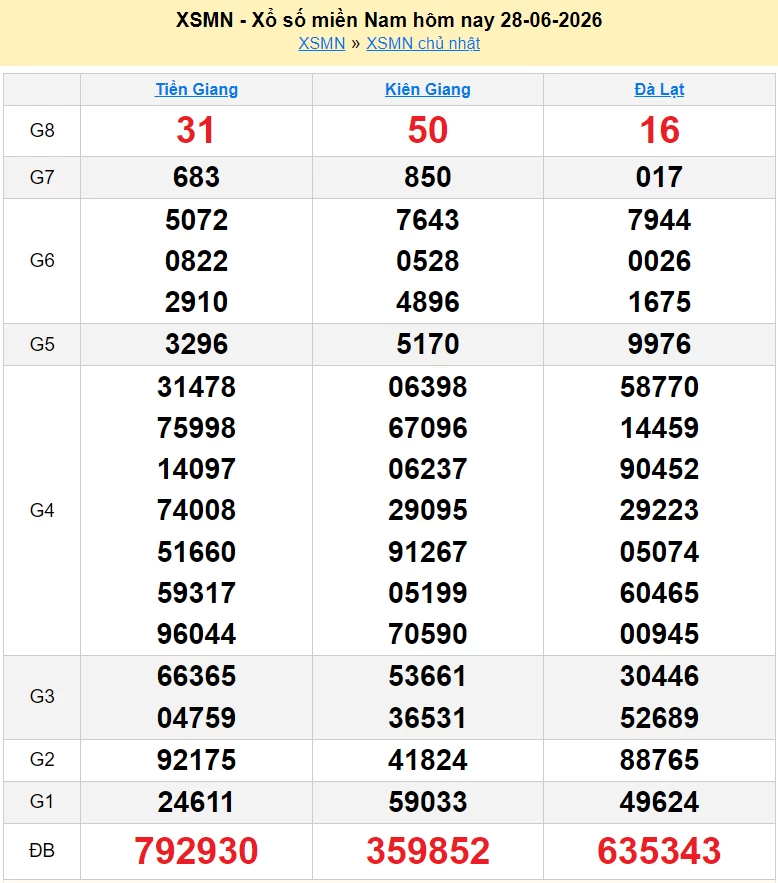Open the Kiên Giang province link
The width and height of the screenshot is (778, 883).
428,89
